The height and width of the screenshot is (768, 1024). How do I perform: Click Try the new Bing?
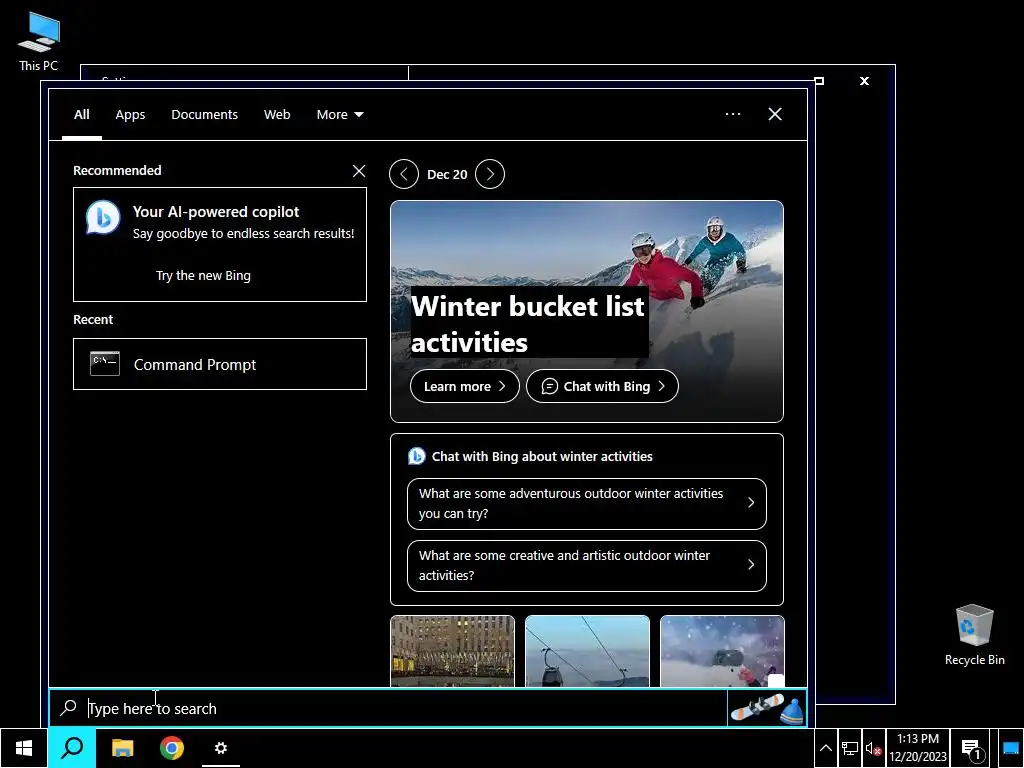click(203, 276)
